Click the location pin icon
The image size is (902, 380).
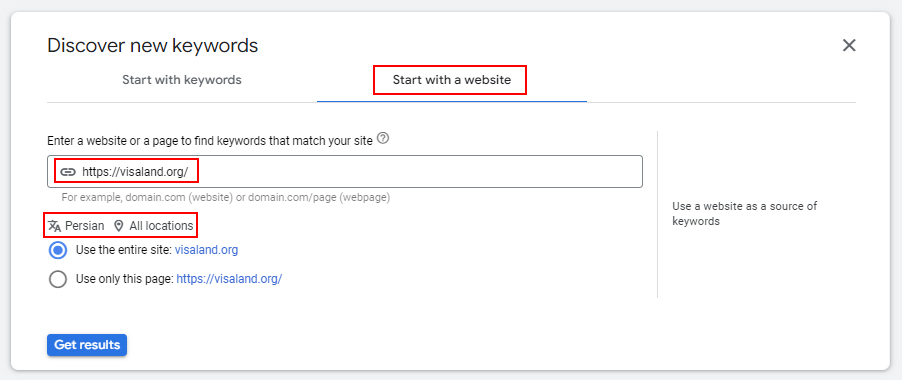[x=119, y=226]
